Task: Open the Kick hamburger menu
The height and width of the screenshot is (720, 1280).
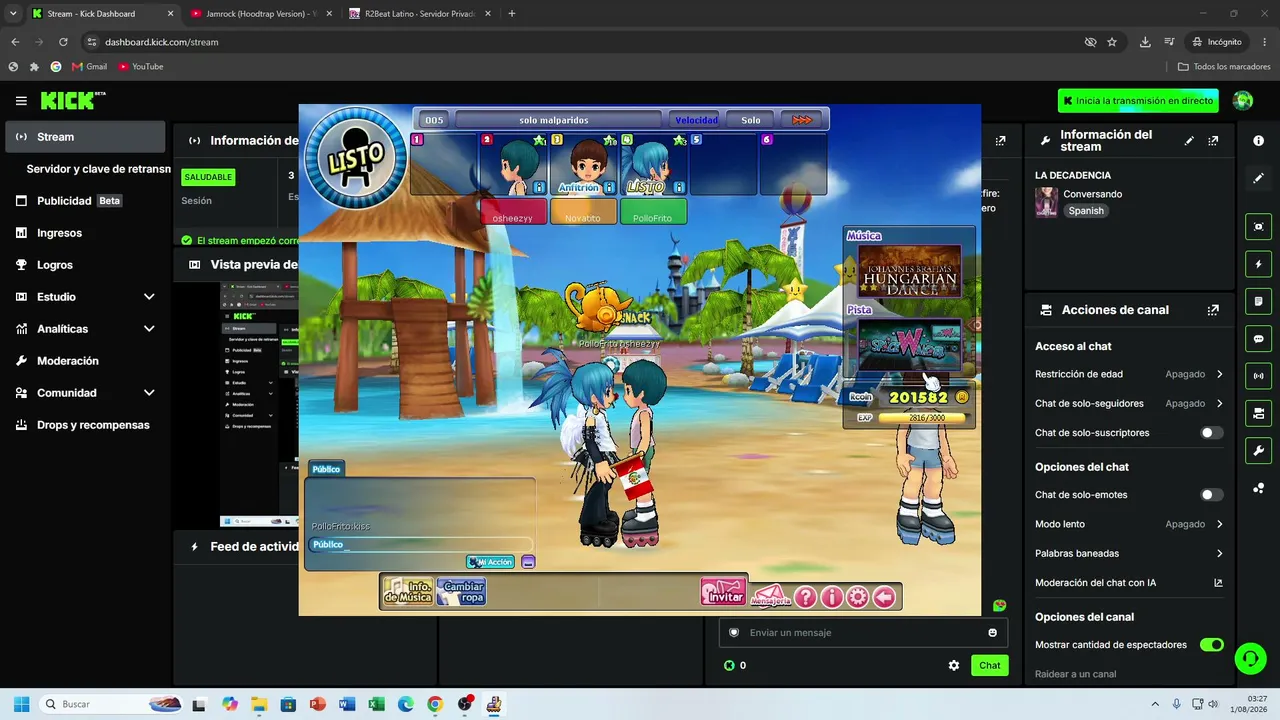Action: (x=21, y=101)
